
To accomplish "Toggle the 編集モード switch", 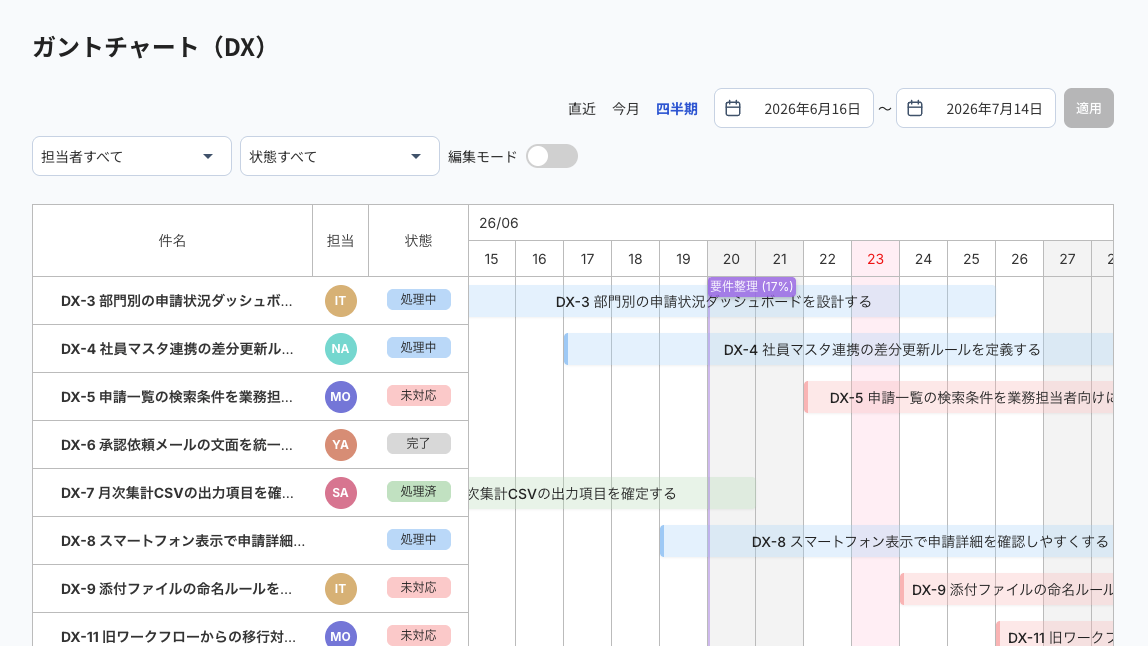I will click(x=552, y=156).
